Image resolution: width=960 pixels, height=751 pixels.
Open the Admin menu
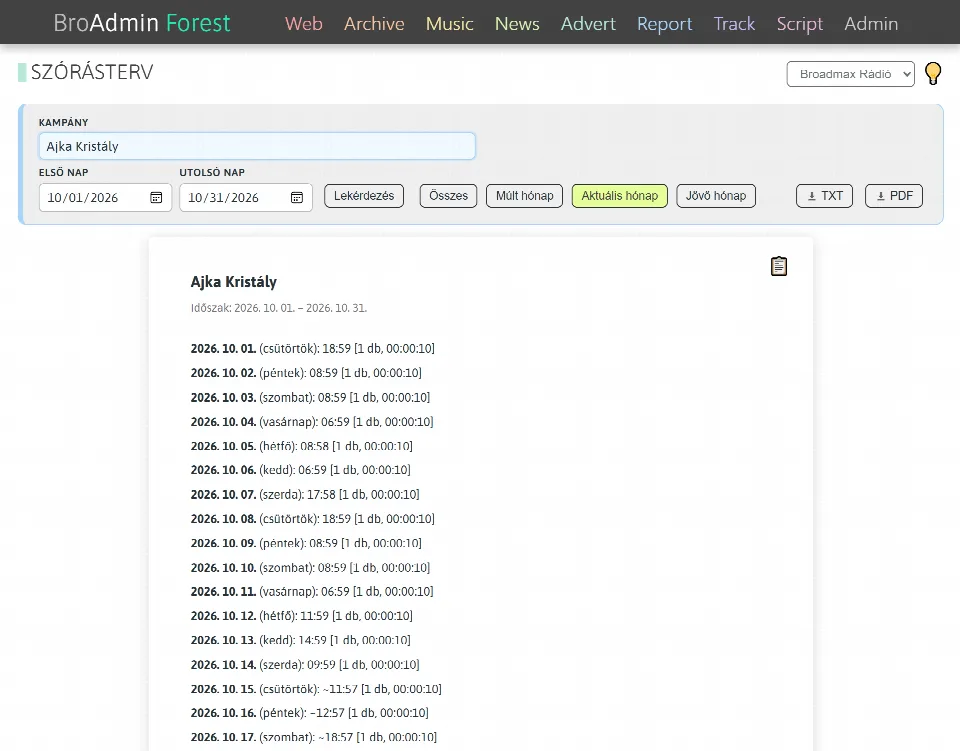click(871, 23)
